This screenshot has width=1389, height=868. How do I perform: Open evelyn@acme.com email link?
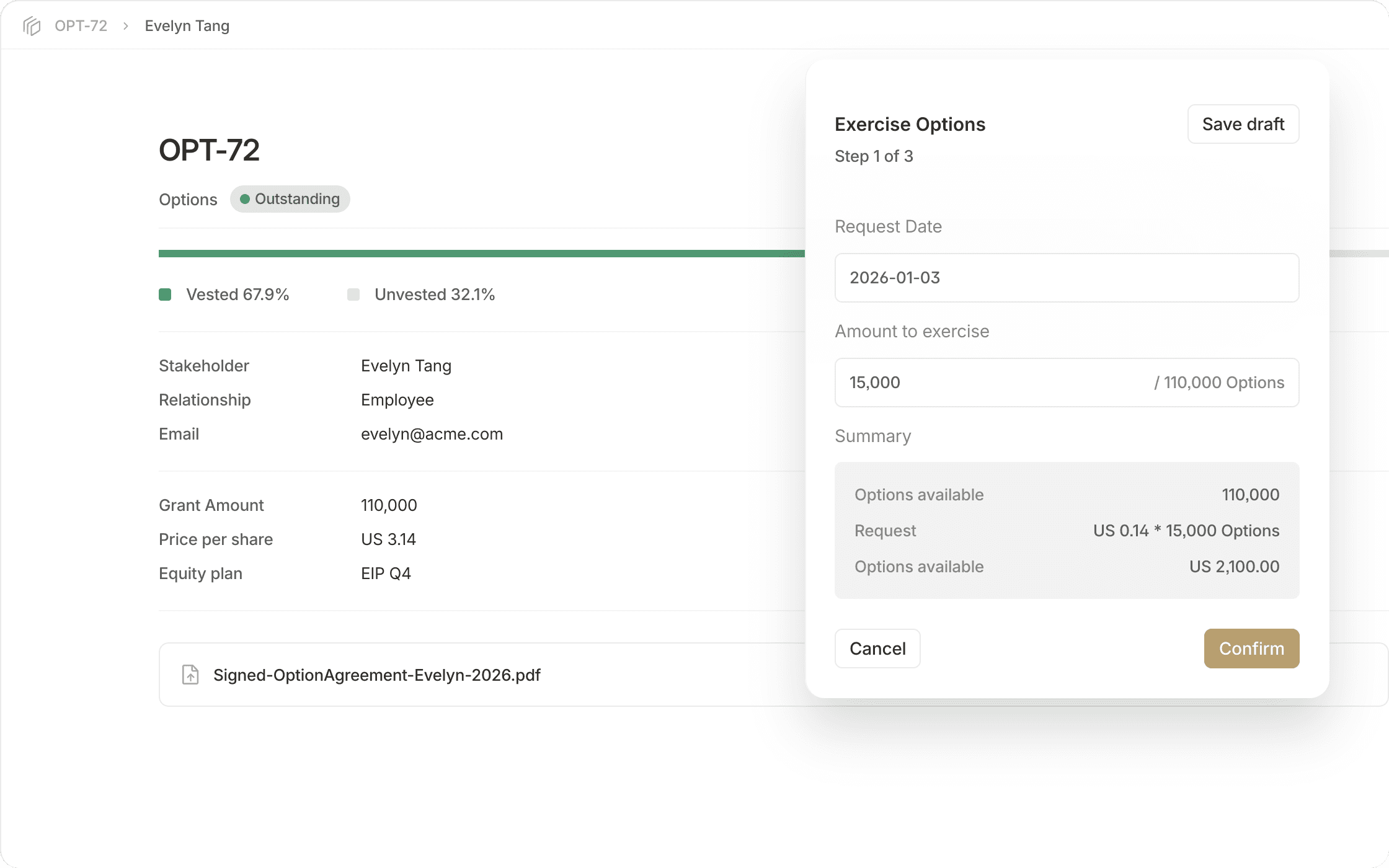coord(432,433)
